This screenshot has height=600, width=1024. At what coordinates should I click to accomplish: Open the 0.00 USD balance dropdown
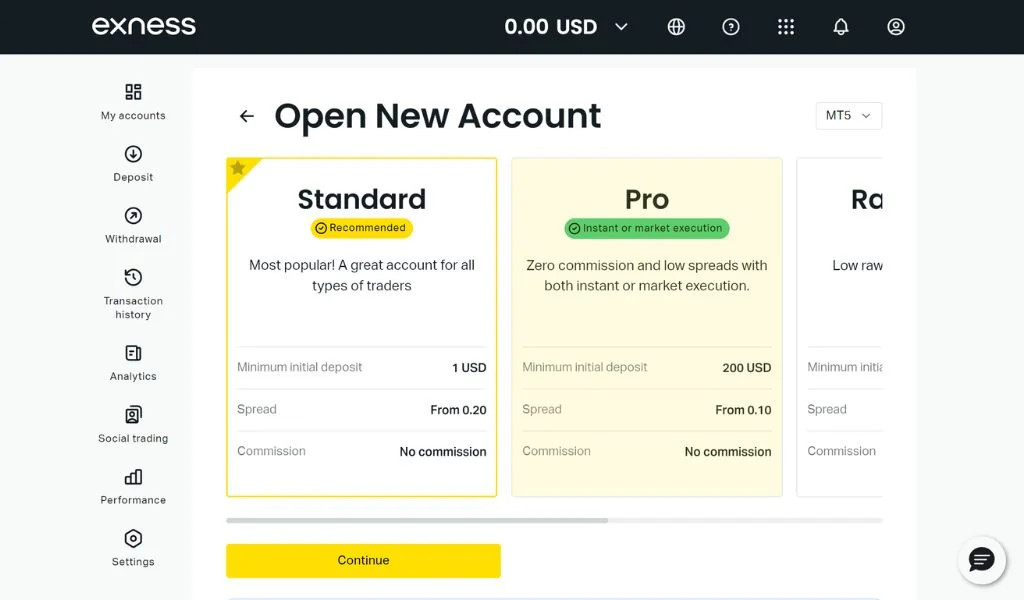pos(565,27)
